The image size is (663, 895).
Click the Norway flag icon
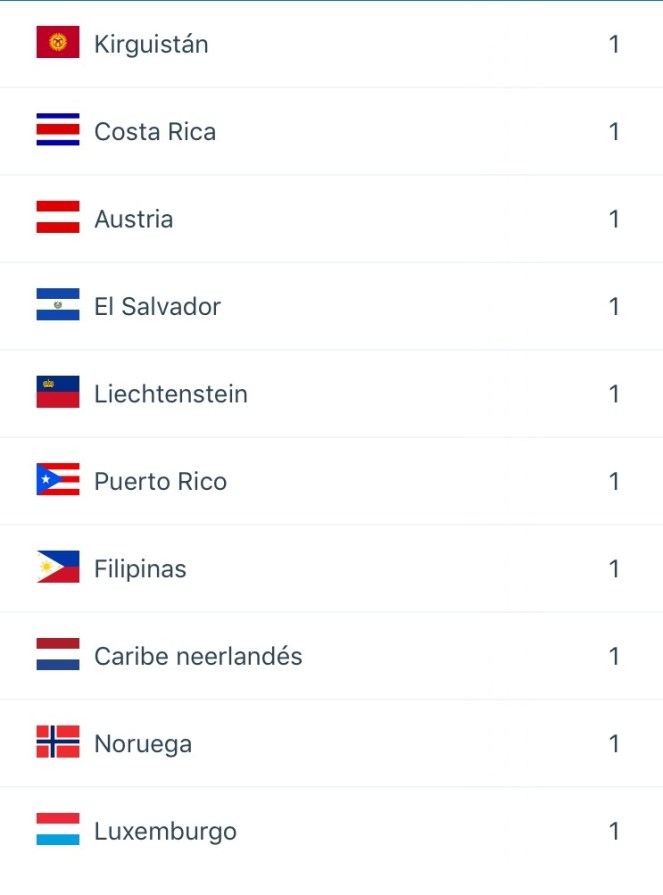(58, 743)
